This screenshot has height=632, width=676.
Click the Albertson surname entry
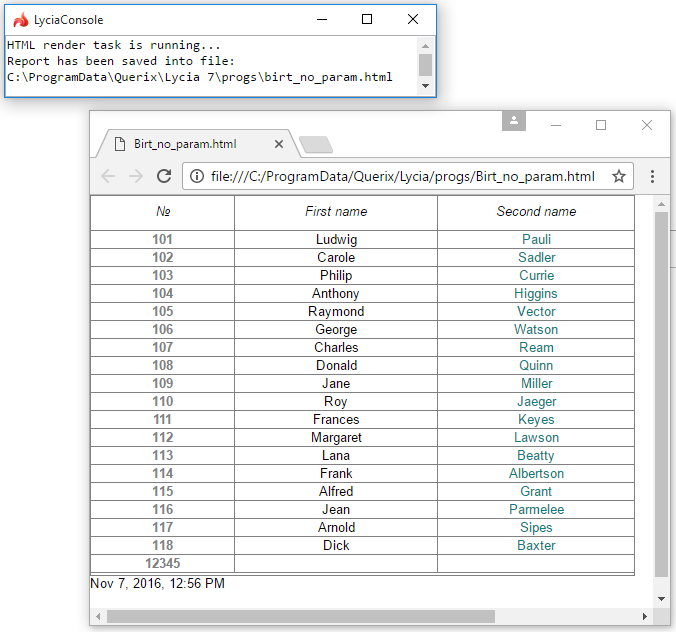[x=536, y=474]
